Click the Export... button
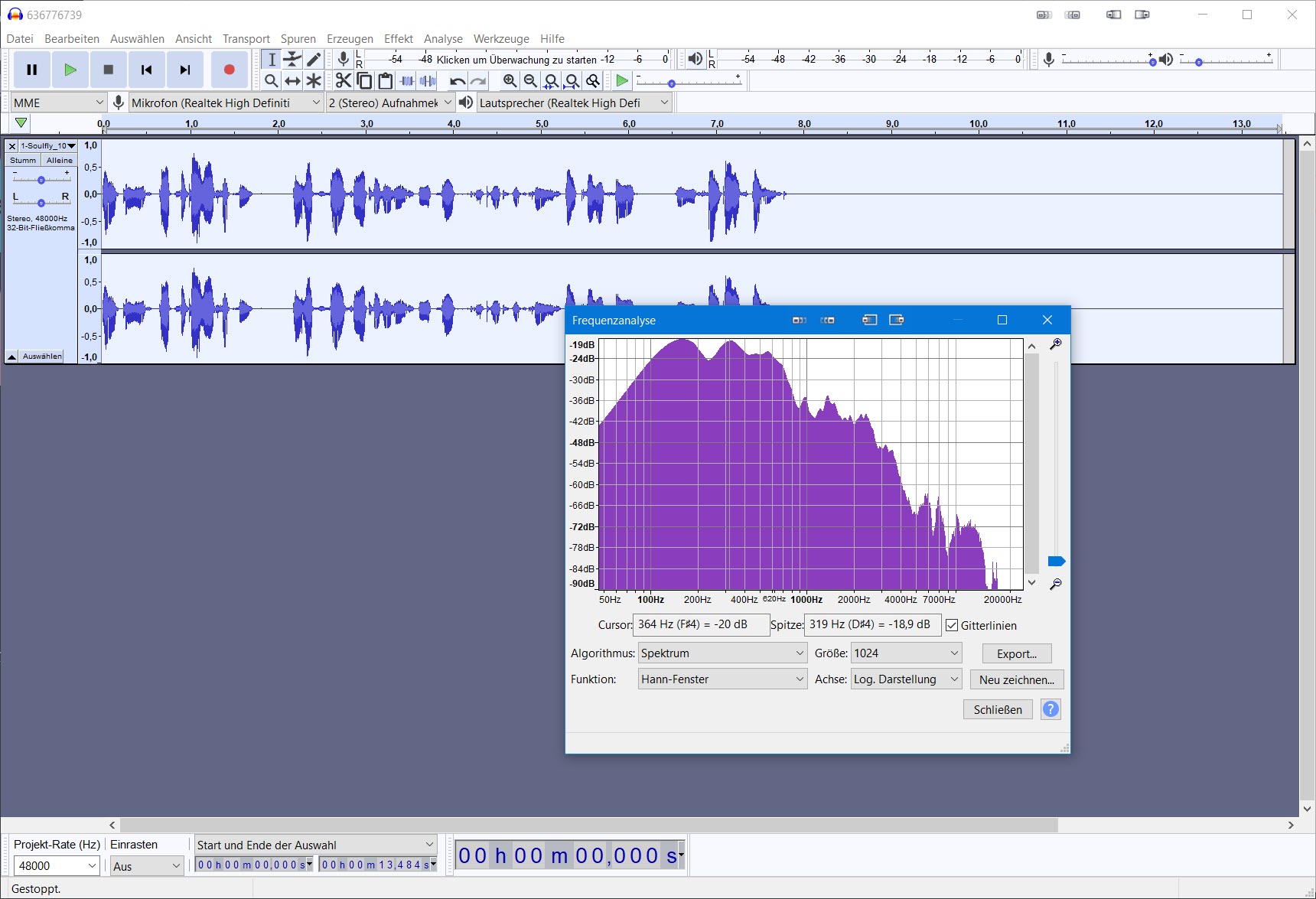1316x899 pixels. click(1016, 654)
